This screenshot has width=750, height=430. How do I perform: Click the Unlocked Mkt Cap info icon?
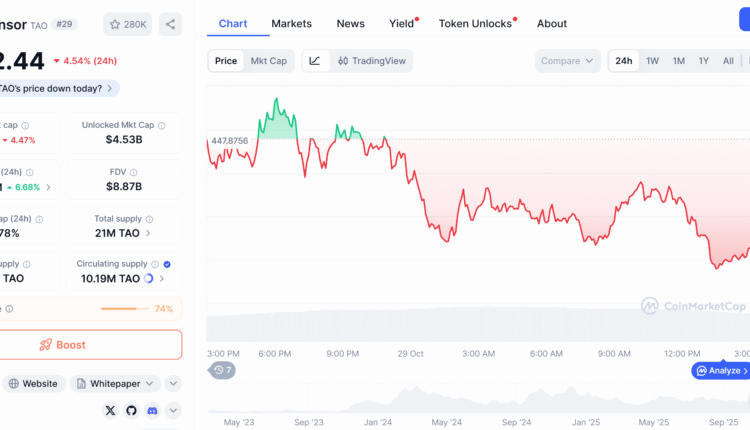tap(162, 126)
